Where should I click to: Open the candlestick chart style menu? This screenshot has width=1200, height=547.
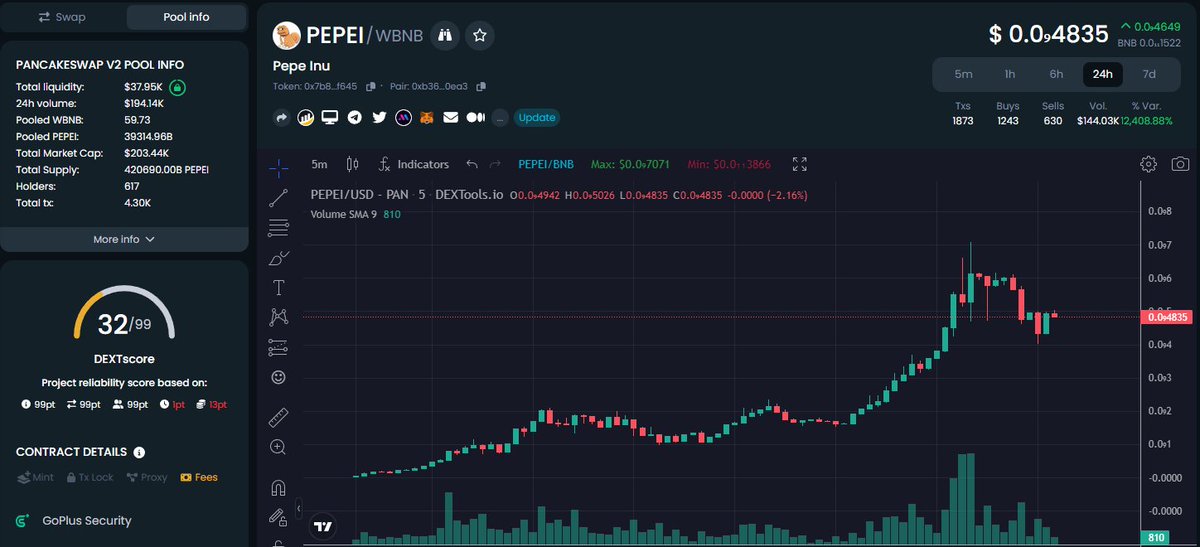tap(352, 164)
